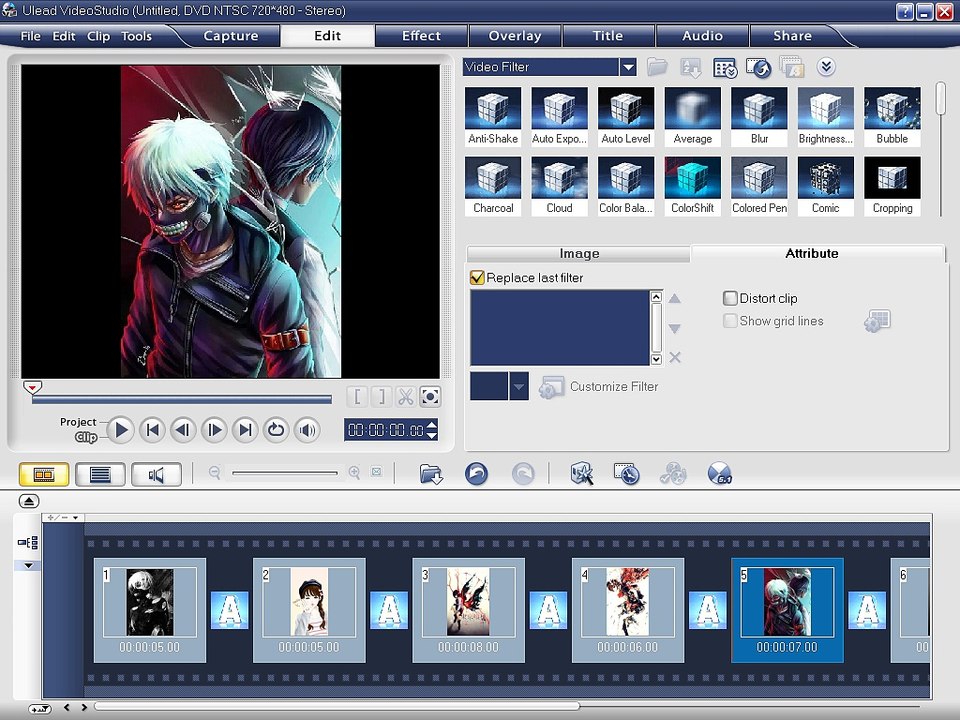Open Smart Proxy Manager icon
This screenshot has height=720, width=960.
click(582, 473)
